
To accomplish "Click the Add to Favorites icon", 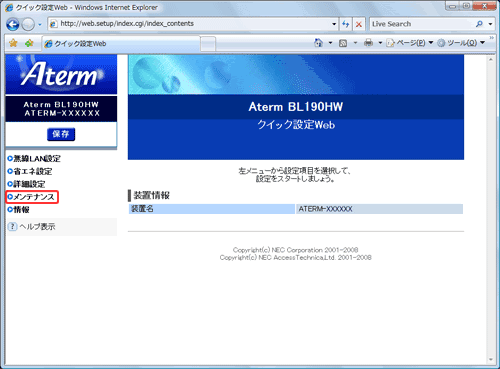I will [x=29, y=43].
